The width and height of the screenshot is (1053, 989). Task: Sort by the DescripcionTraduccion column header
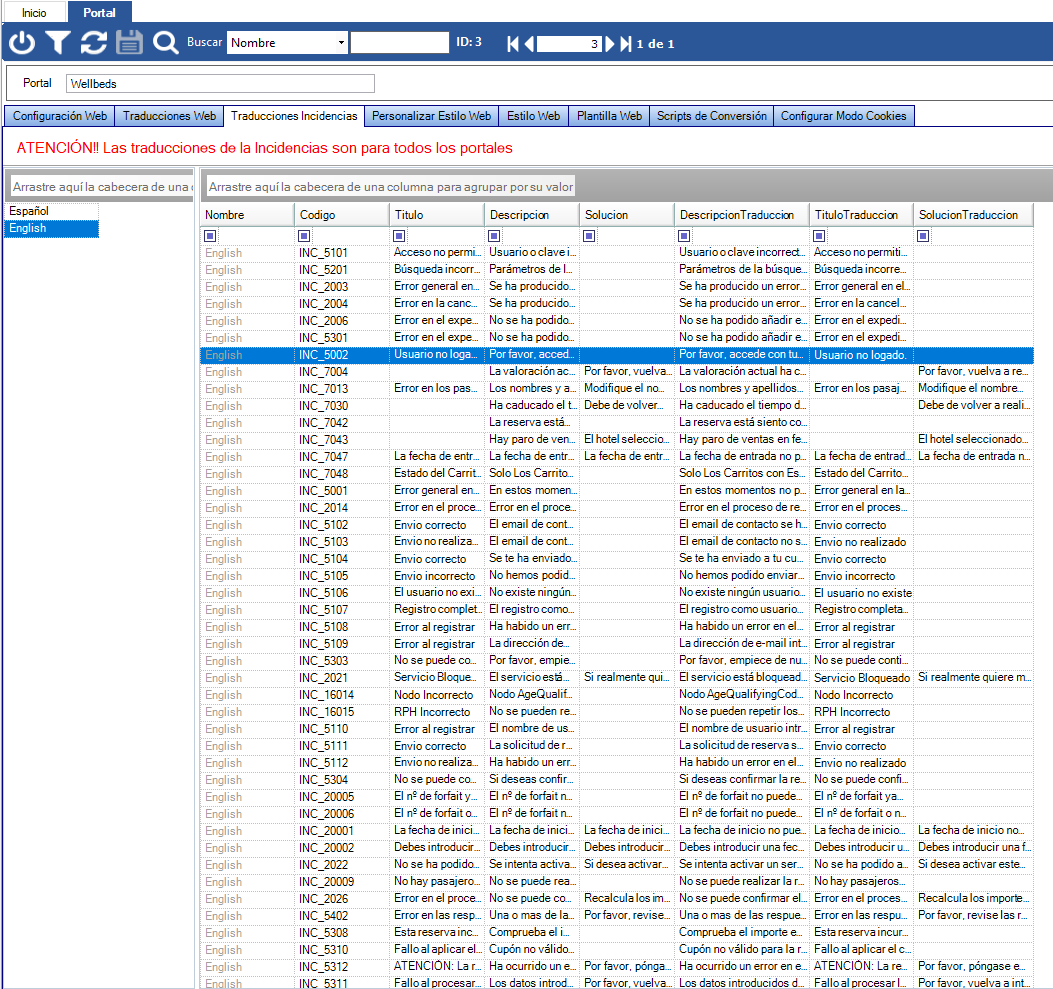tap(741, 215)
